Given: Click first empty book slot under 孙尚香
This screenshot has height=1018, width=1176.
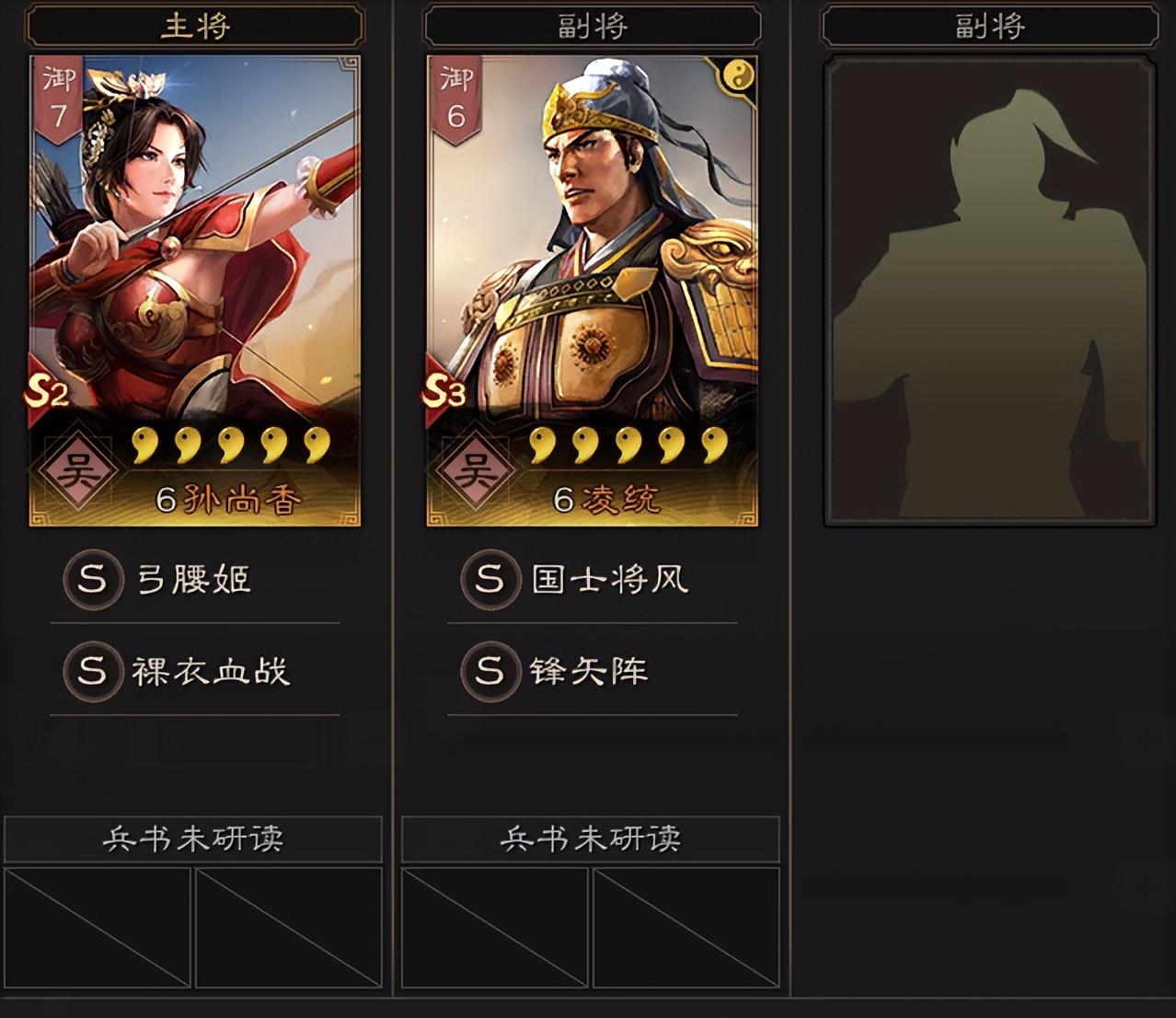Looking at the screenshot, I should pos(98,927).
